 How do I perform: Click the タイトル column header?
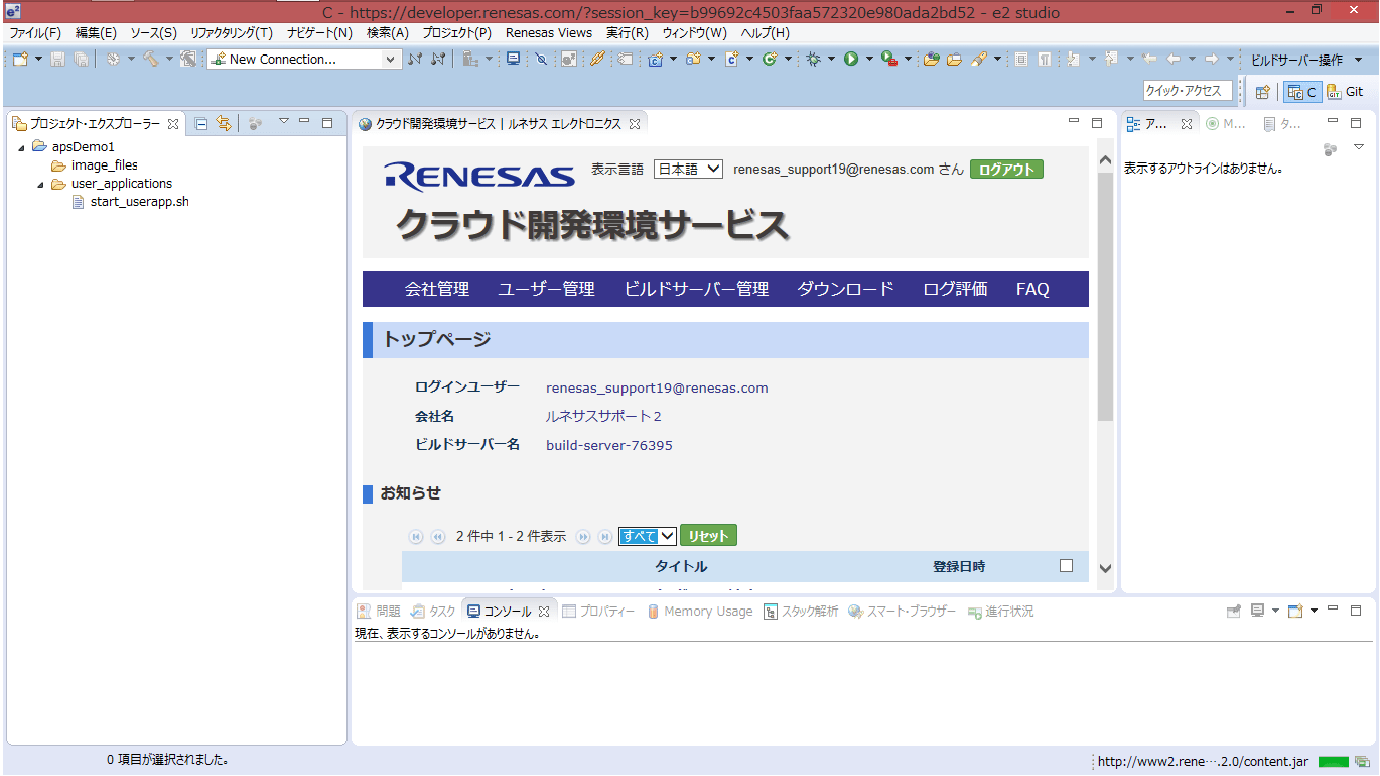point(681,567)
